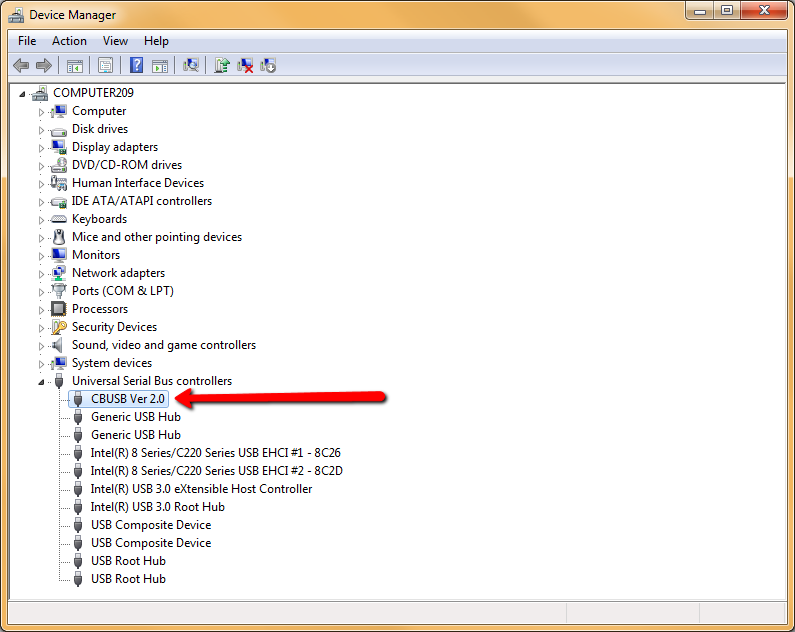Click the DVD/CD-ROM drives disc icon
Viewport: 795px width, 632px height.
pos(59,165)
